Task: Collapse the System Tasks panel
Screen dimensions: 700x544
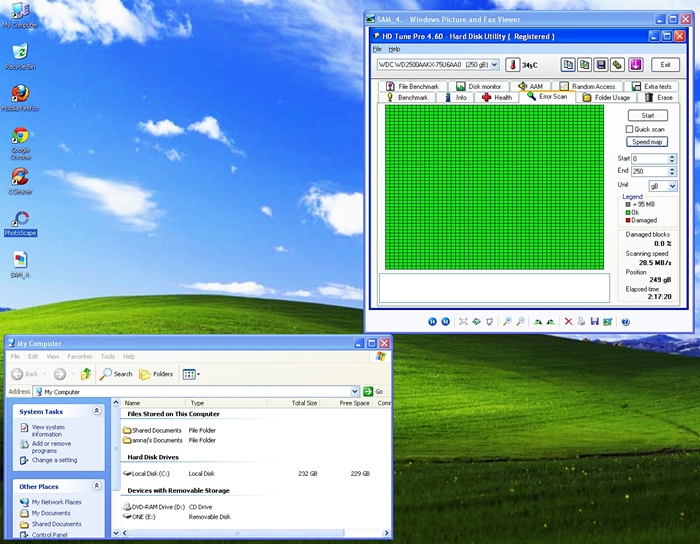Action: click(x=96, y=411)
